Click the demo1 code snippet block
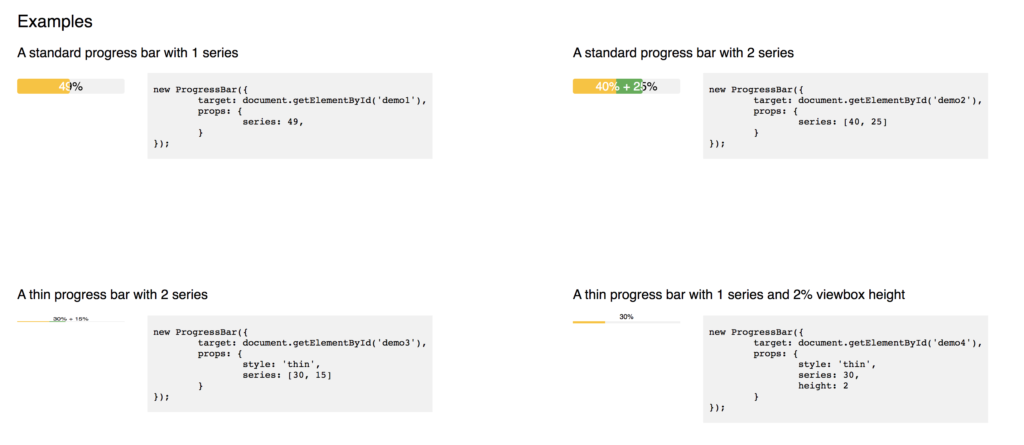Screen dimensions: 1024x445 click(289, 115)
